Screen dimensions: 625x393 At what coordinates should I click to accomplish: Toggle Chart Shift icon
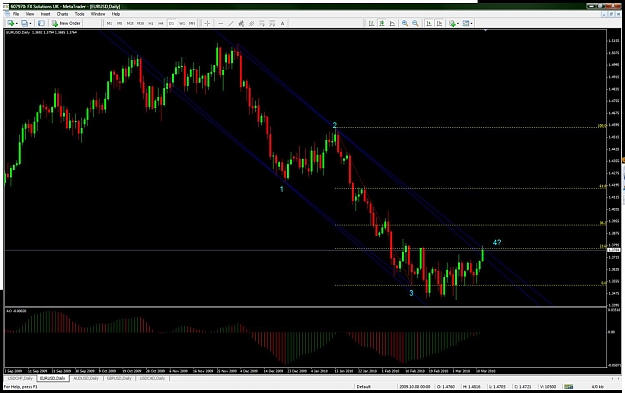click(x=439, y=24)
